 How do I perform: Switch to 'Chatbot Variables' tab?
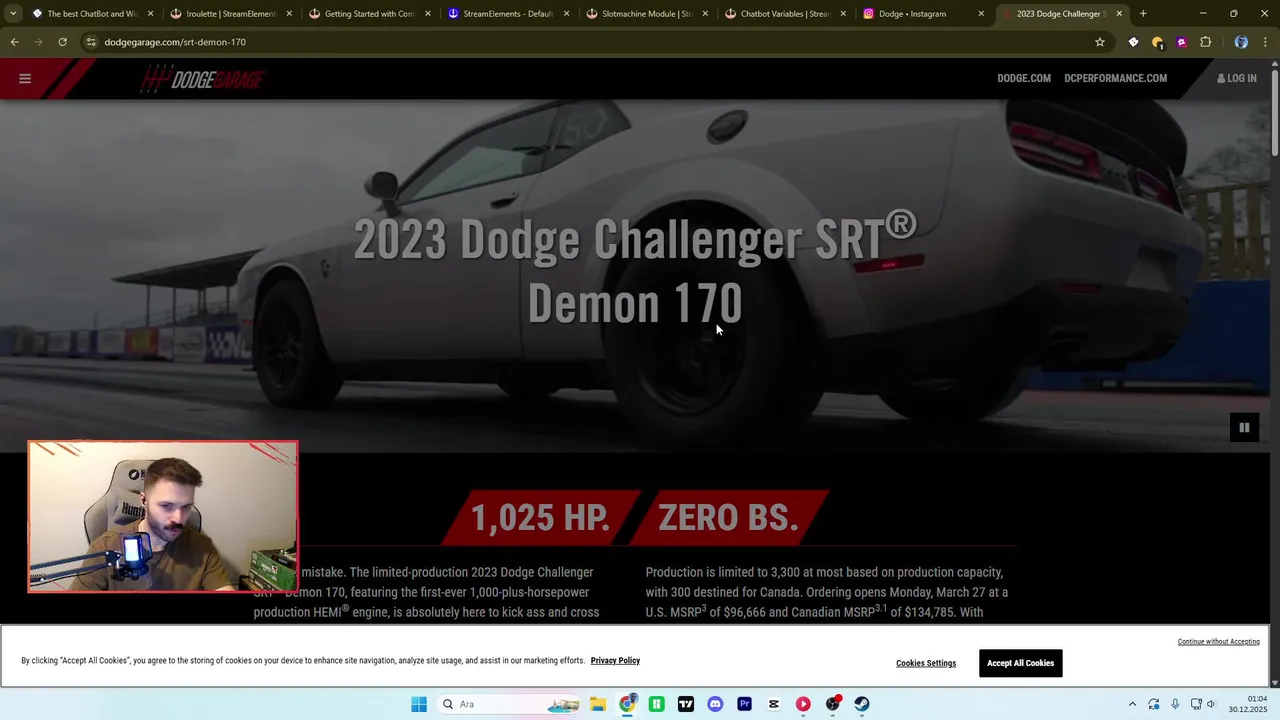coord(785,14)
